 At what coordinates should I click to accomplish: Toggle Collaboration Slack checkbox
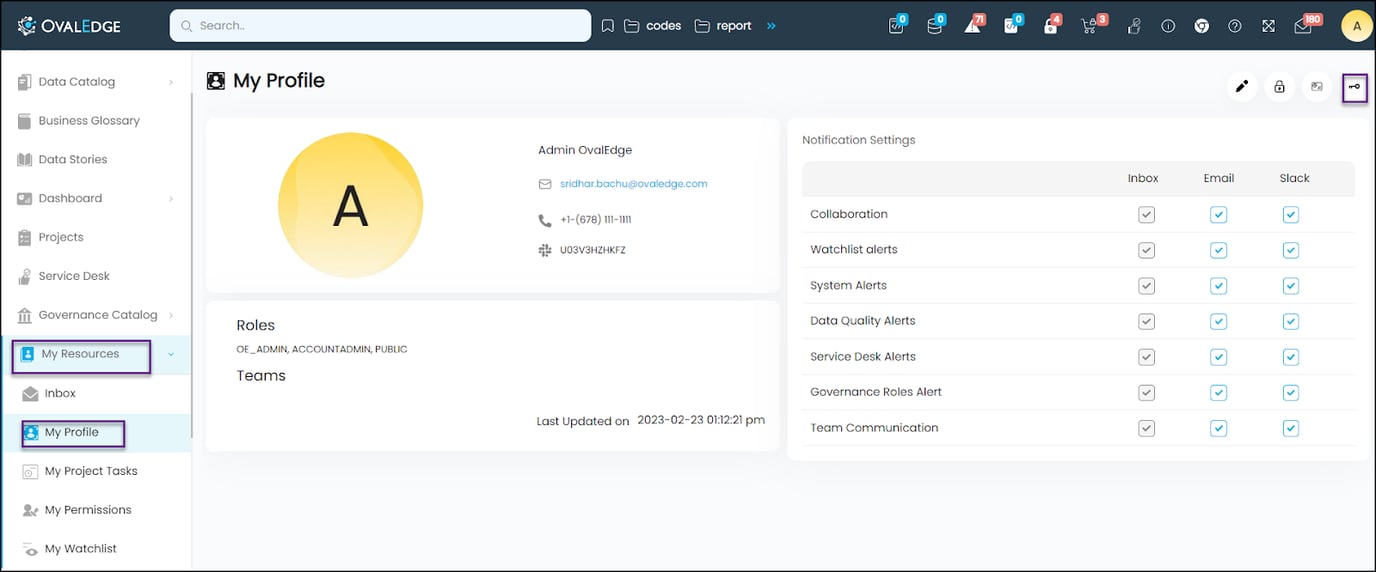click(x=1291, y=214)
